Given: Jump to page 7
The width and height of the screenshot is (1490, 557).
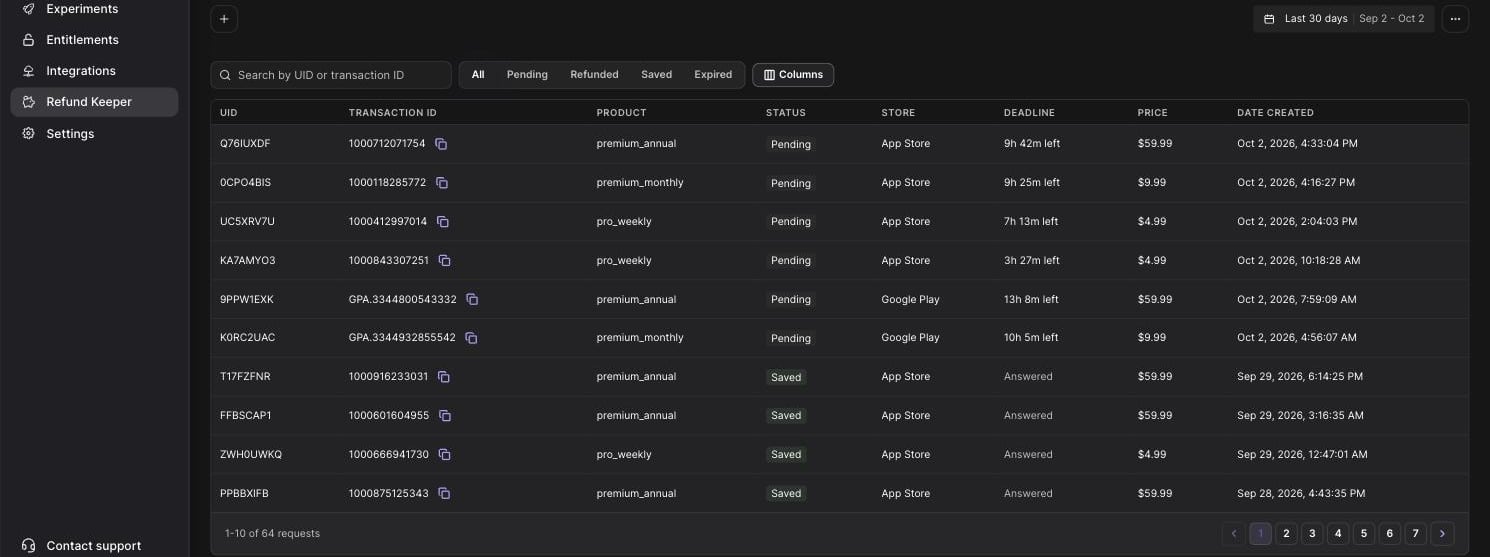Looking at the screenshot, I should (1414, 534).
